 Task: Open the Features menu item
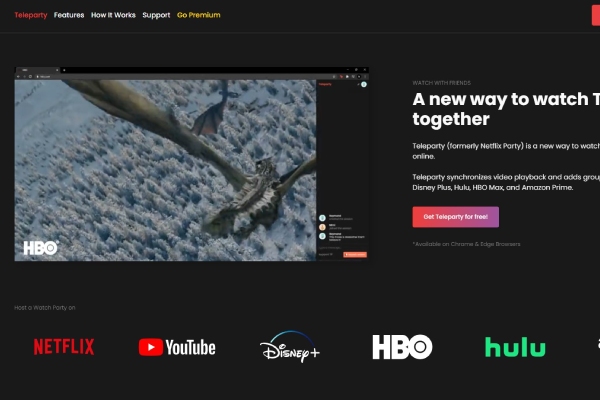tap(69, 15)
